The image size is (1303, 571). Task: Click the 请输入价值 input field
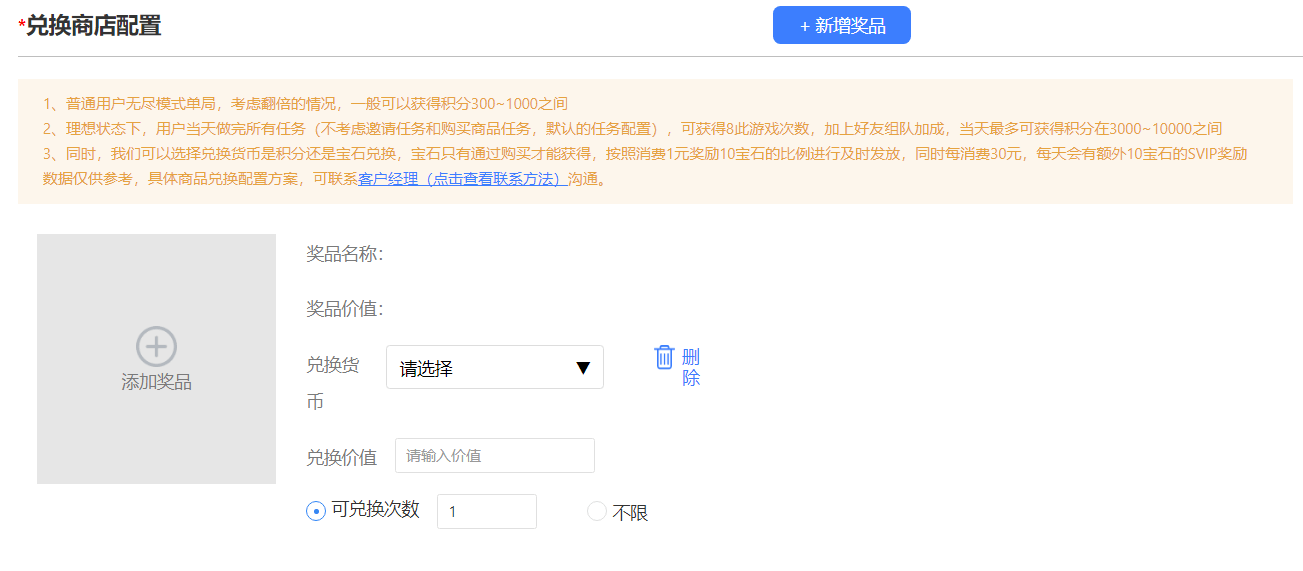click(495, 455)
